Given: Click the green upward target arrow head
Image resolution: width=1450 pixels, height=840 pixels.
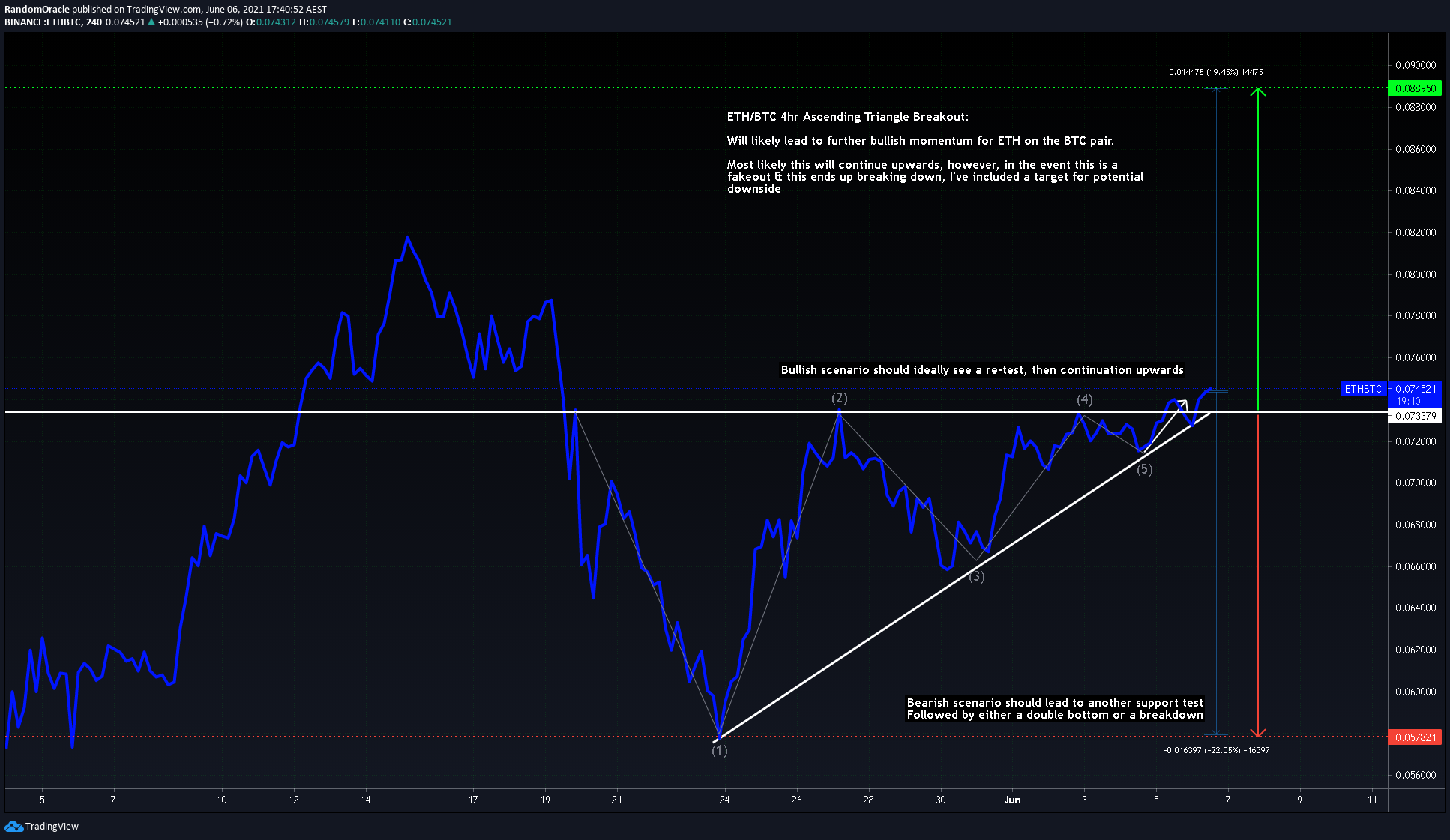Looking at the screenshot, I should click(1258, 92).
